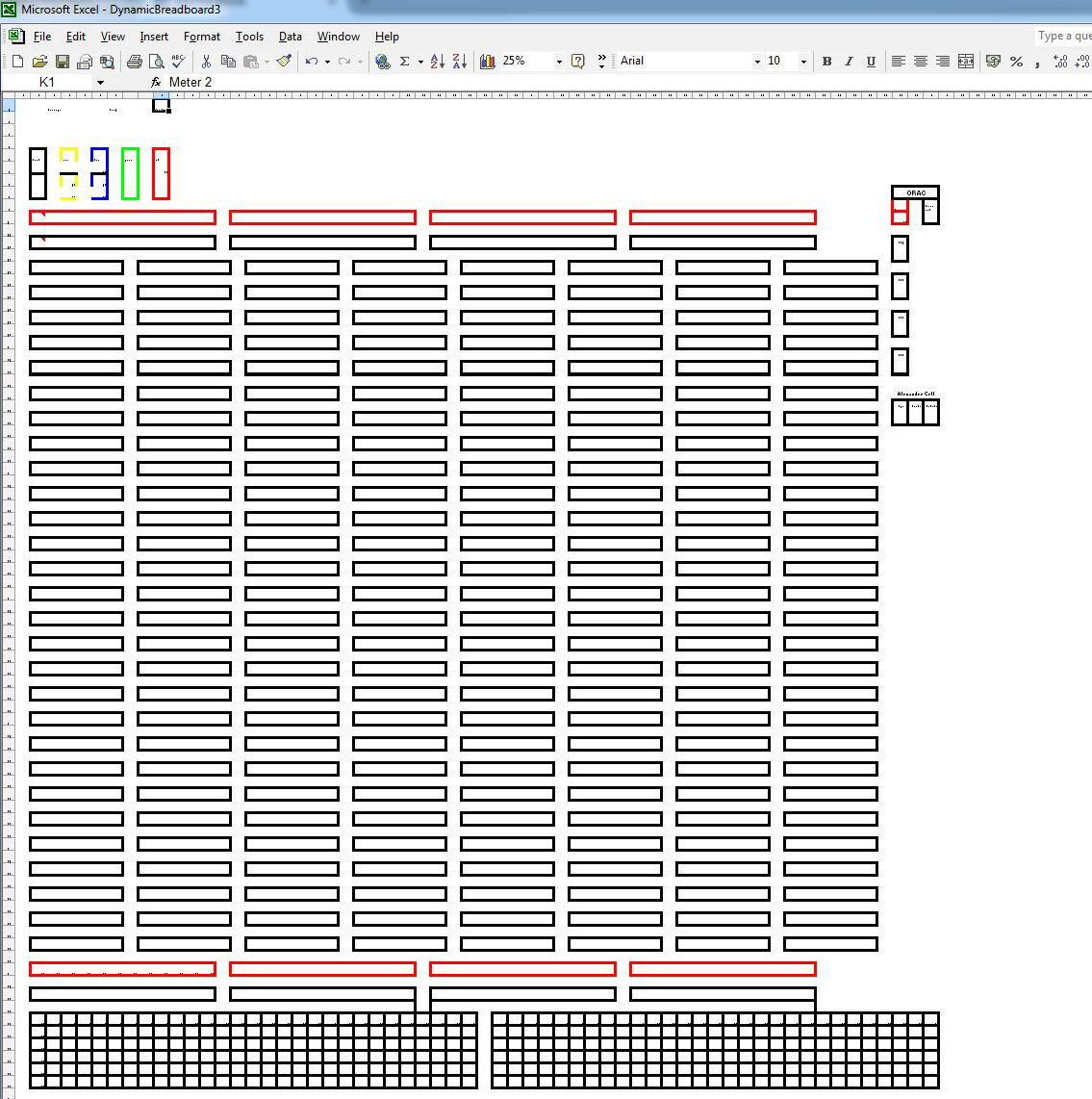This screenshot has width=1092, height=1099.
Task: Click the Save icon in the toolbar
Action: point(63,62)
